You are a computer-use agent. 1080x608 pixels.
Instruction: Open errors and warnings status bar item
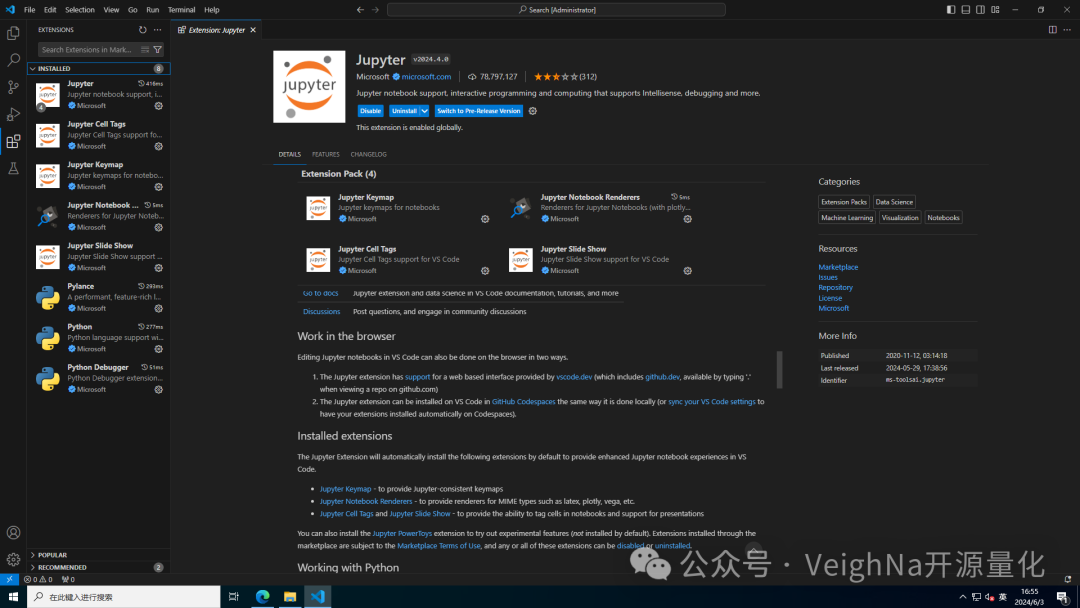[x=38, y=579]
